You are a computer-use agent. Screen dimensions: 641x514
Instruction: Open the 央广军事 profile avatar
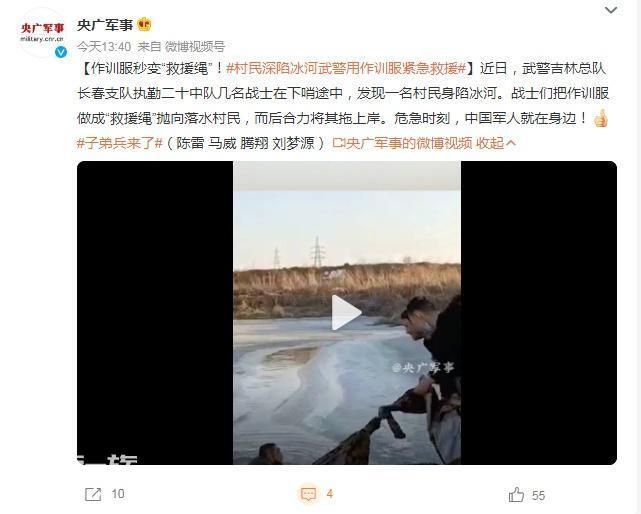point(43,33)
